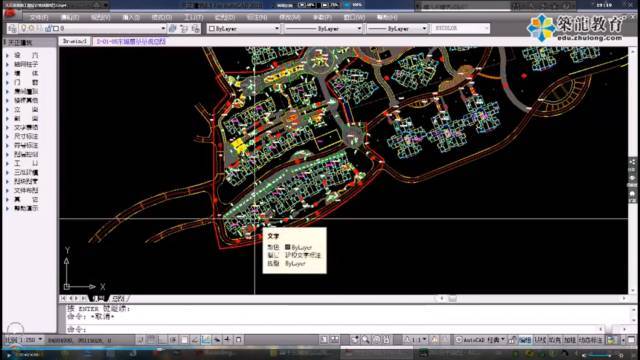The width and height of the screenshot is (640, 360).
Task: Jump to last layout tab arrow
Action: (84, 298)
